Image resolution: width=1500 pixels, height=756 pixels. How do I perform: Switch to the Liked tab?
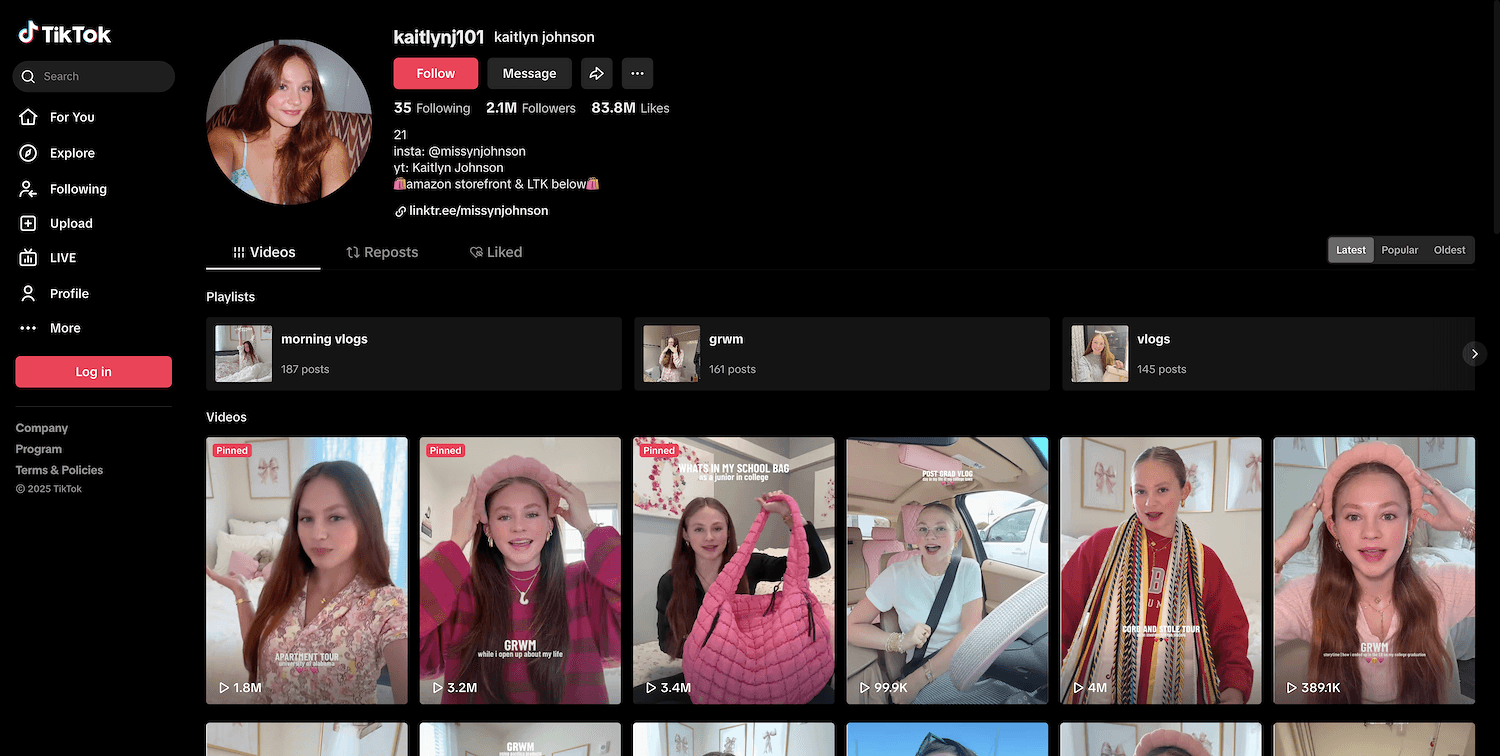(x=496, y=252)
